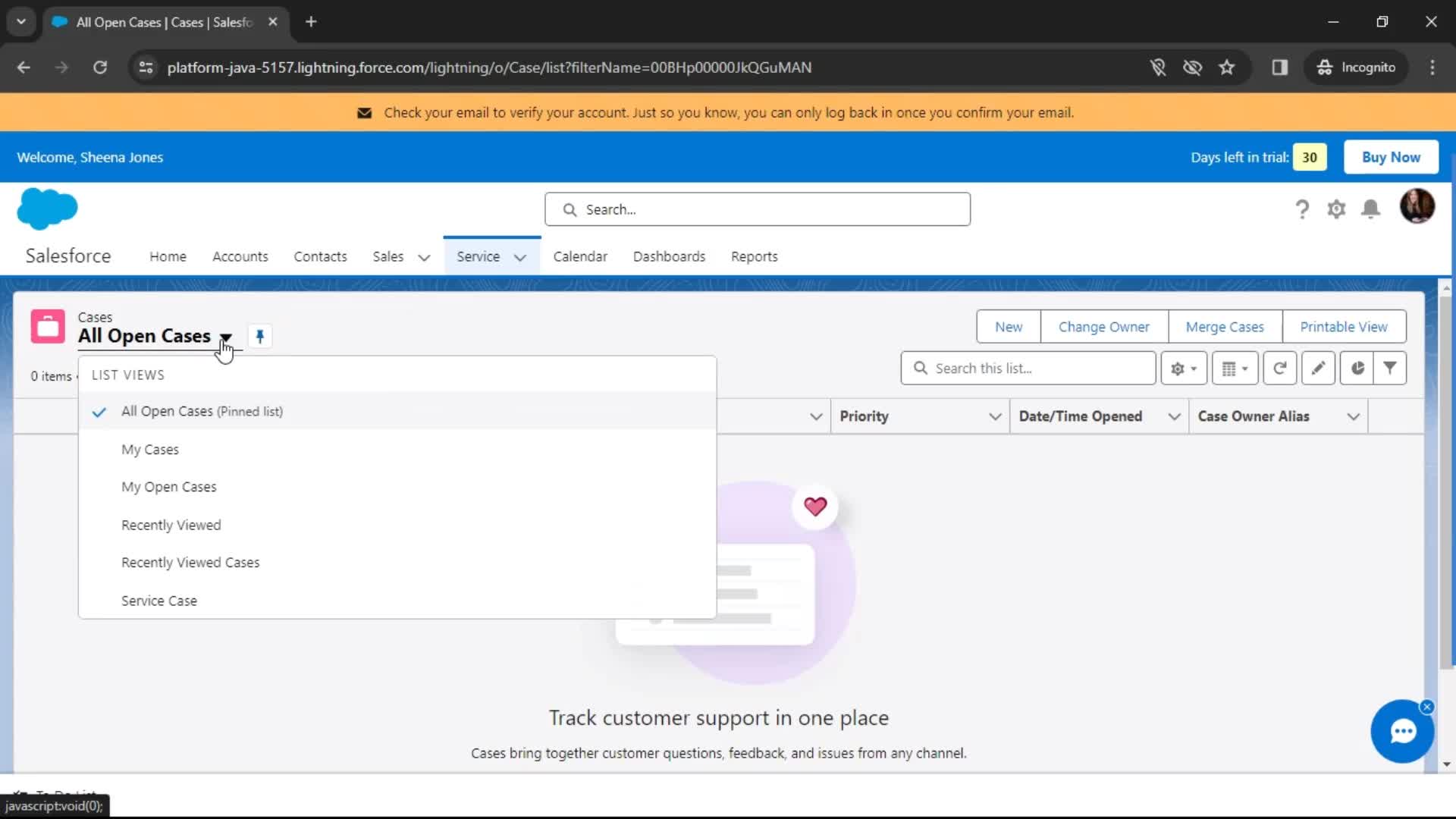Refresh the cases list
The height and width of the screenshot is (819, 1456).
tap(1280, 369)
